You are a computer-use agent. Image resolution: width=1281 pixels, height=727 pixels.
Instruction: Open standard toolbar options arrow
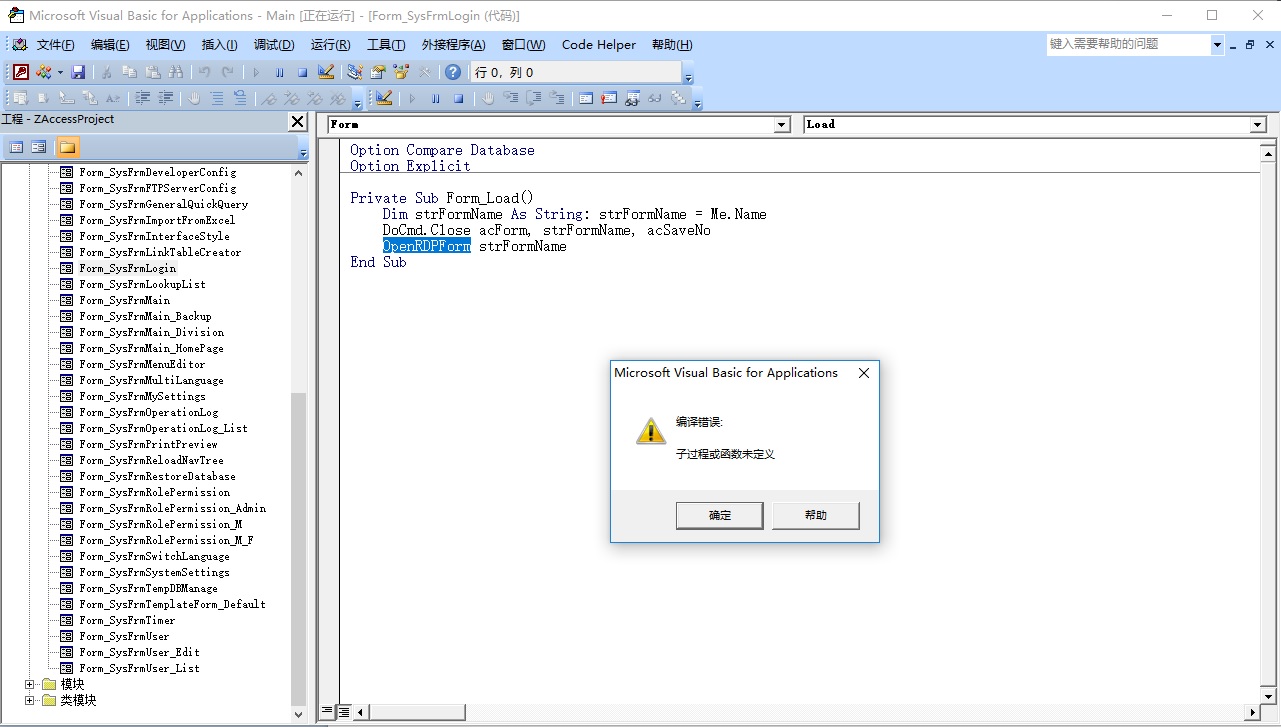tap(688, 75)
